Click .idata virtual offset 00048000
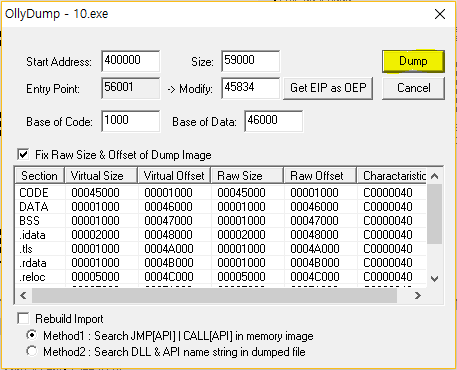Image resolution: width=457 pixels, height=370 pixels. pyautogui.click(x=168, y=235)
